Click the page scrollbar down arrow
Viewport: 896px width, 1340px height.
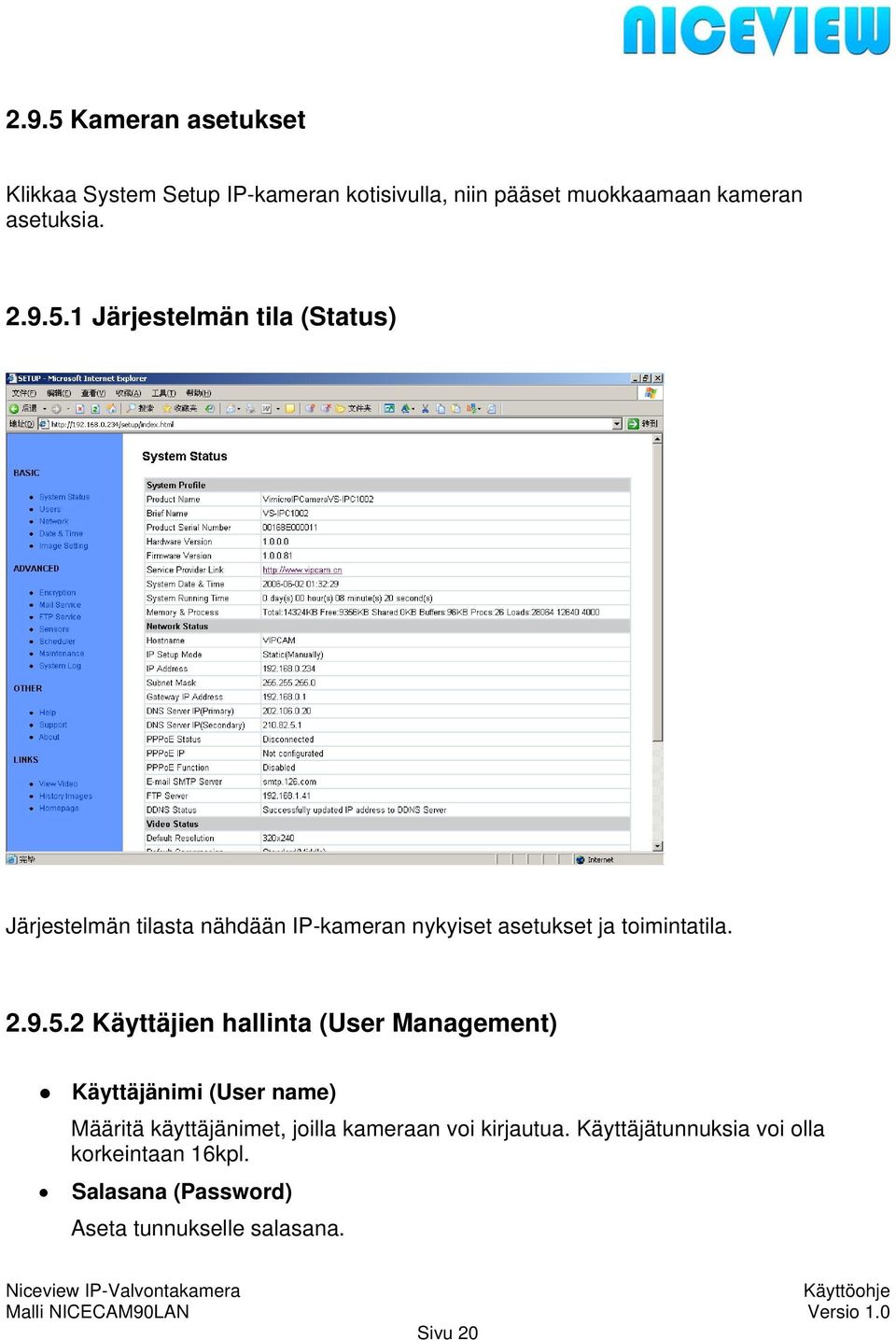[x=658, y=845]
